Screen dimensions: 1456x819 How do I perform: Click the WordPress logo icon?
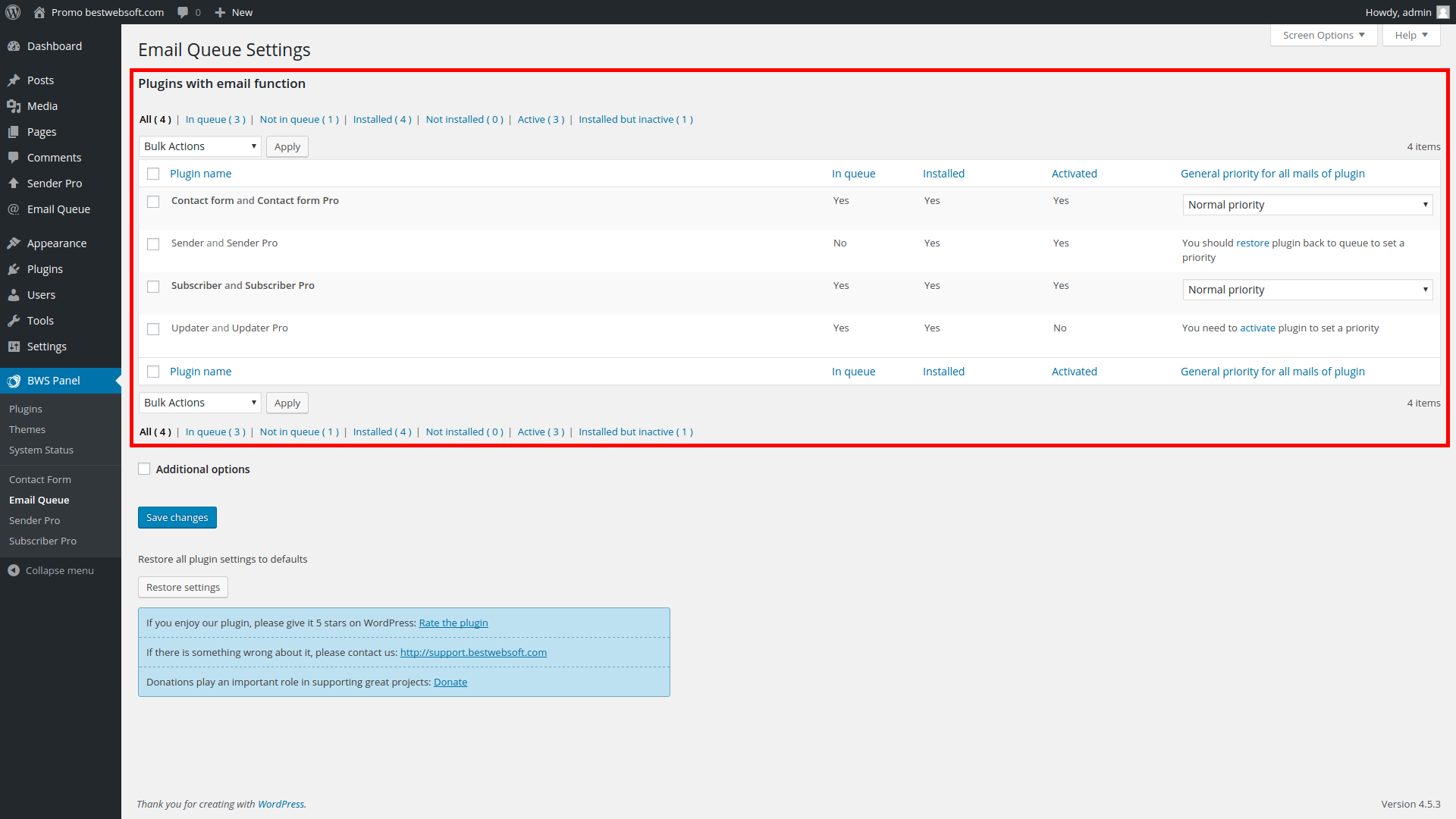[x=13, y=12]
